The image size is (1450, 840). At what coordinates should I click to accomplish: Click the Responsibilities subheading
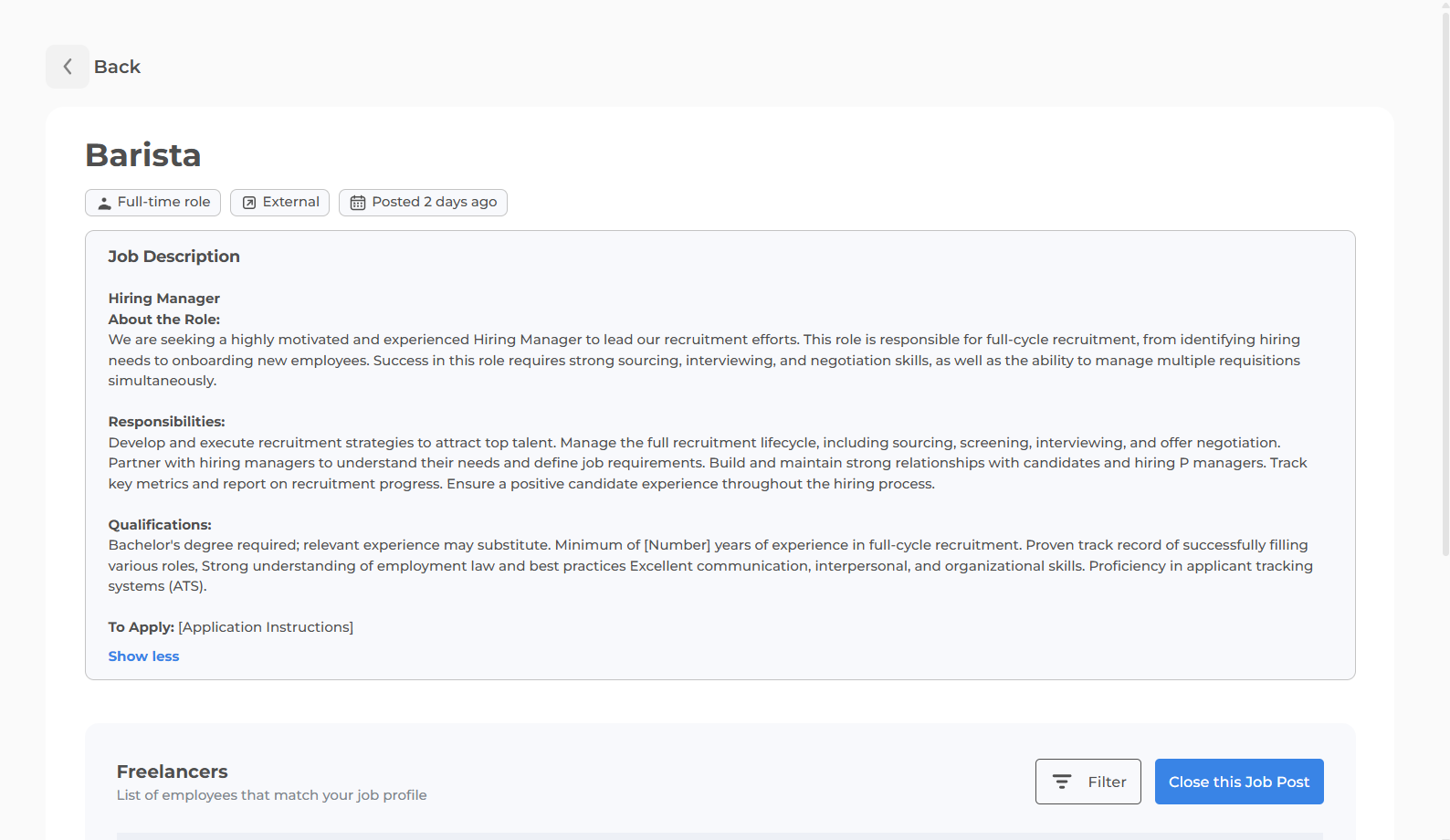coord(166,422)
